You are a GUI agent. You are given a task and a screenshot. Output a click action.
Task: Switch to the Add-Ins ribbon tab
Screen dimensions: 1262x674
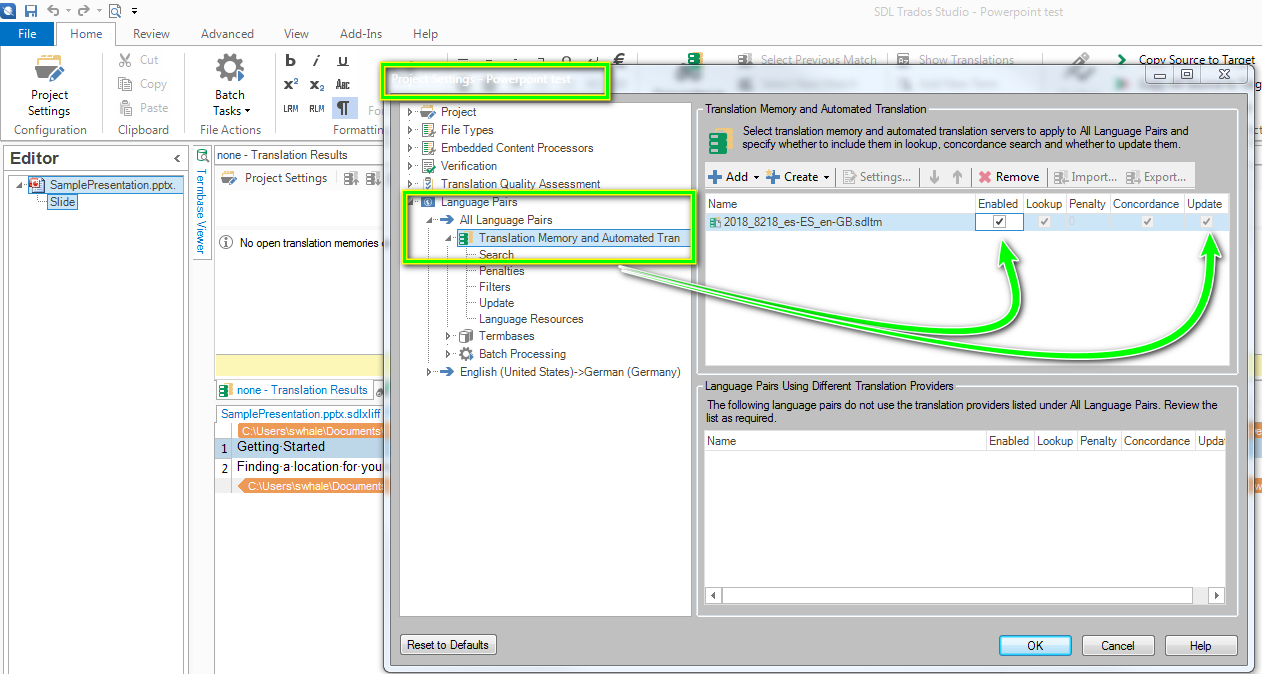click(361, 34)
